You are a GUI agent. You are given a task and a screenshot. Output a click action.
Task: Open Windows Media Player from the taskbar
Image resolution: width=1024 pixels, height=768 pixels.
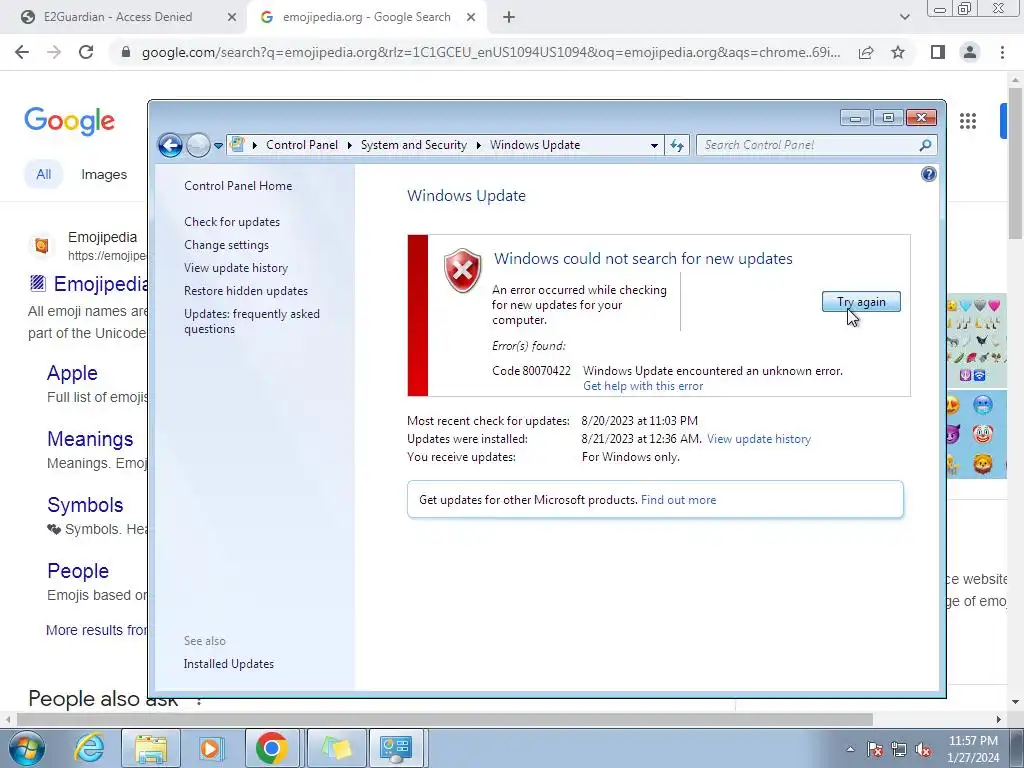[210, 748]
